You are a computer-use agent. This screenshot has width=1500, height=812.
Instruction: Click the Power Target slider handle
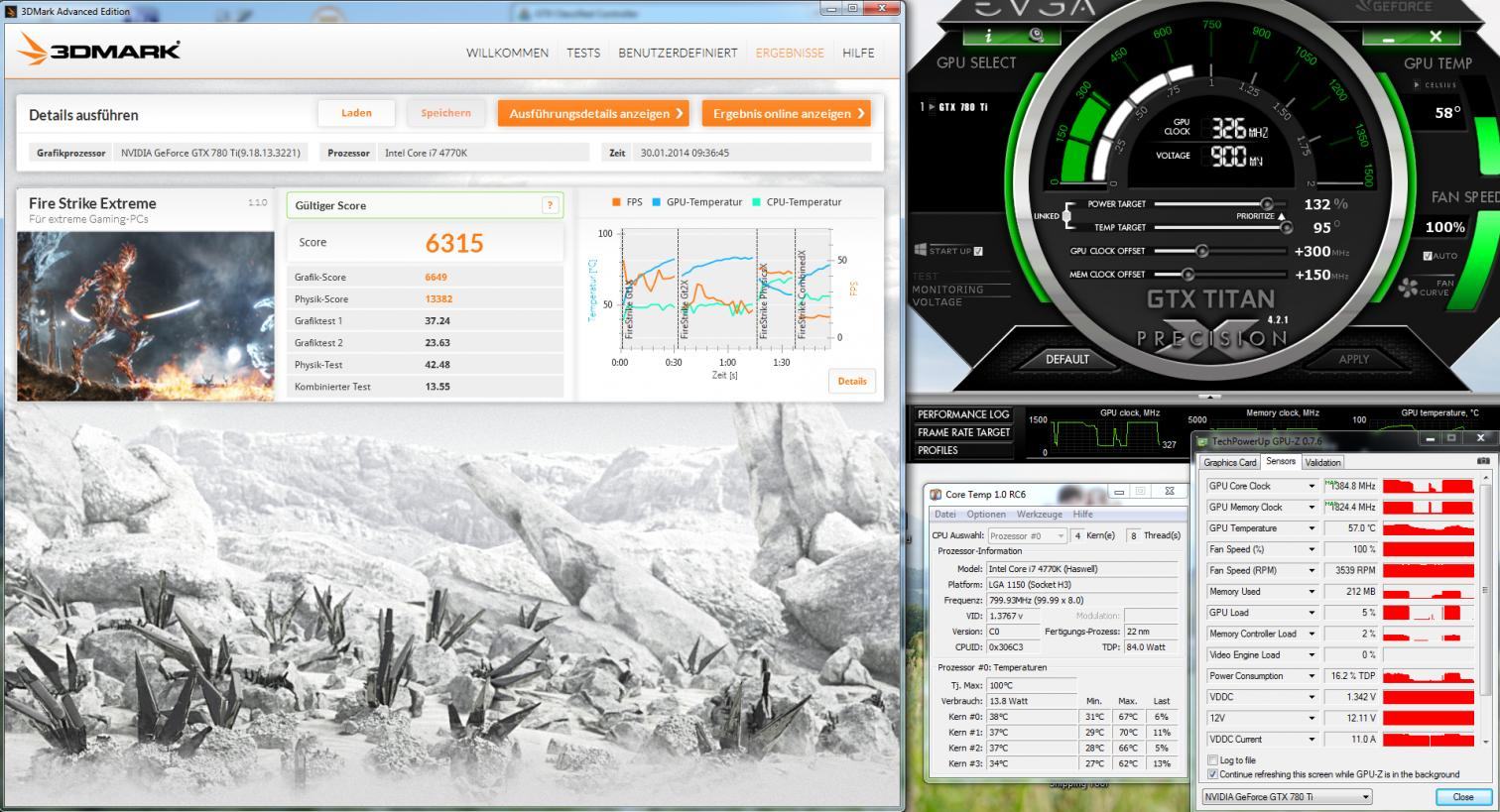pos(1266,204)
